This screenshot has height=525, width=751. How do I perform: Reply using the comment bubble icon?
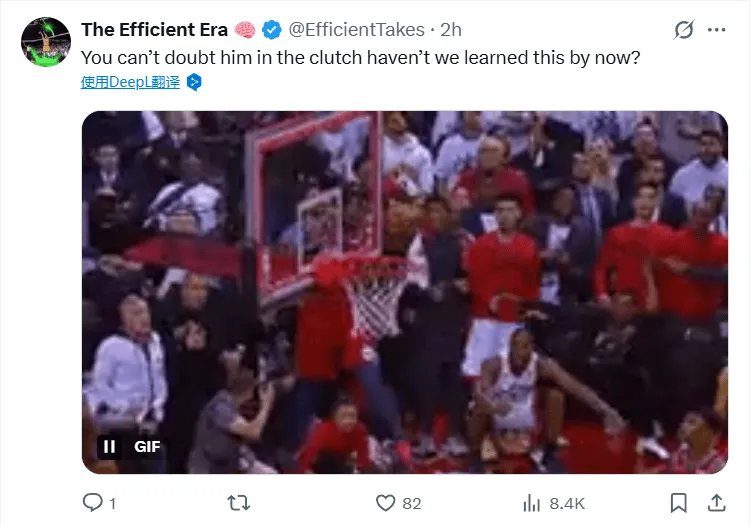coord(92,503)
